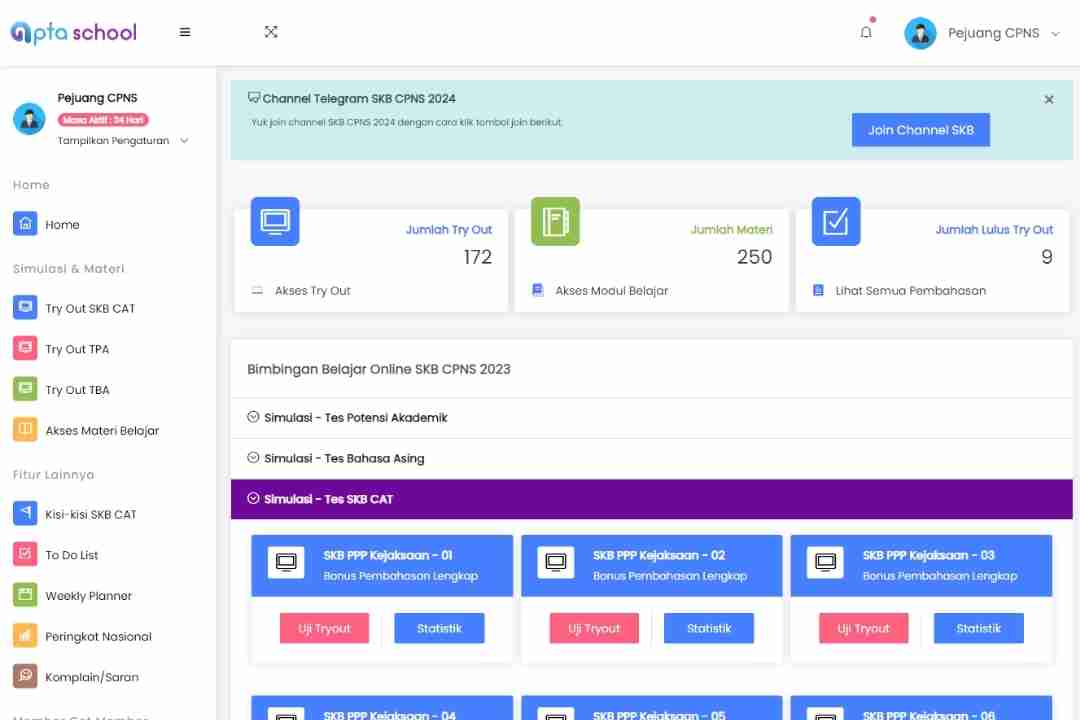
Task: Open Try Out TPA menu
Action: point(77,349)
